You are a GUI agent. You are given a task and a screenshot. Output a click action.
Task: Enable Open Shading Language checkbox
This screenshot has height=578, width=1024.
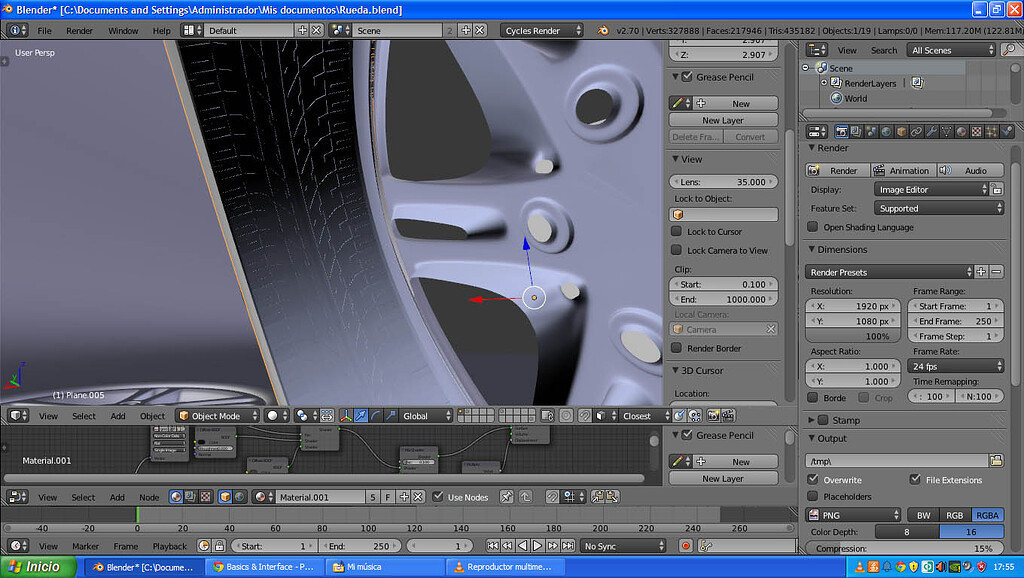click(812, 227)
